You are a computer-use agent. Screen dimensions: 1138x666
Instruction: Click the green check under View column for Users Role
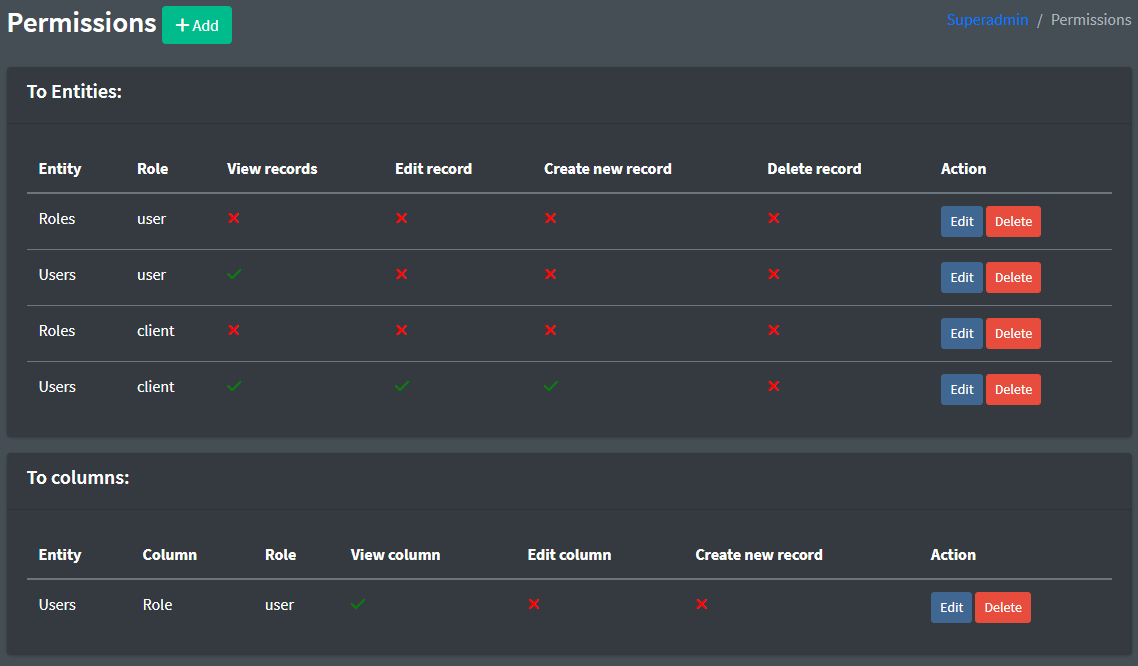(x=357, y=604)
